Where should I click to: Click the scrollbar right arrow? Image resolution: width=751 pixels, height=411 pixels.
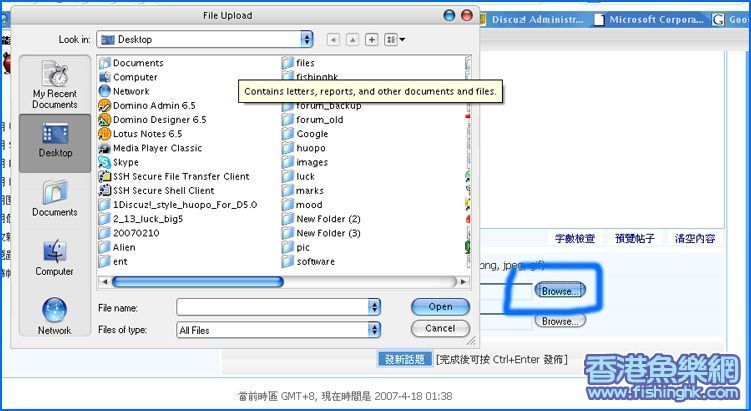click(463, 282)
